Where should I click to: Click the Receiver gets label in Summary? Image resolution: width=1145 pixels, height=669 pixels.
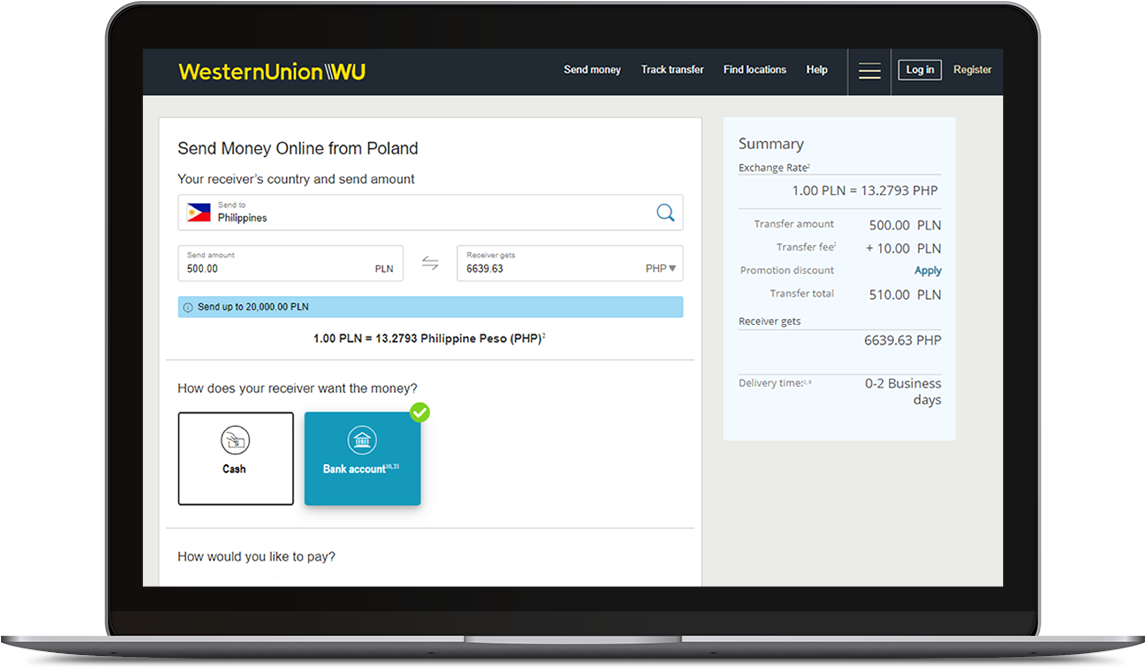[770, 321]
